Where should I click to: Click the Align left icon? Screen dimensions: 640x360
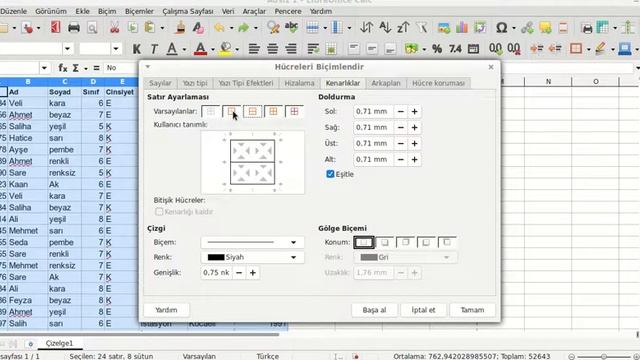254,49
